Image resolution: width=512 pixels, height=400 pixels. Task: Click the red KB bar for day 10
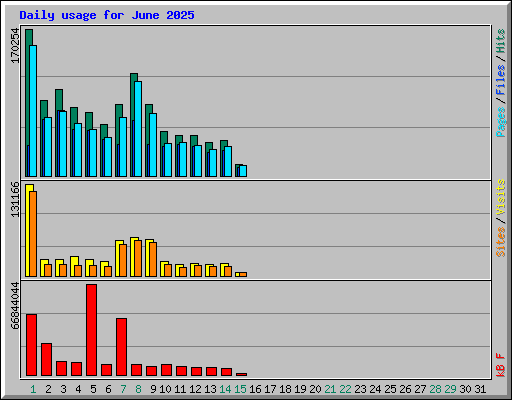click(167, 370)
